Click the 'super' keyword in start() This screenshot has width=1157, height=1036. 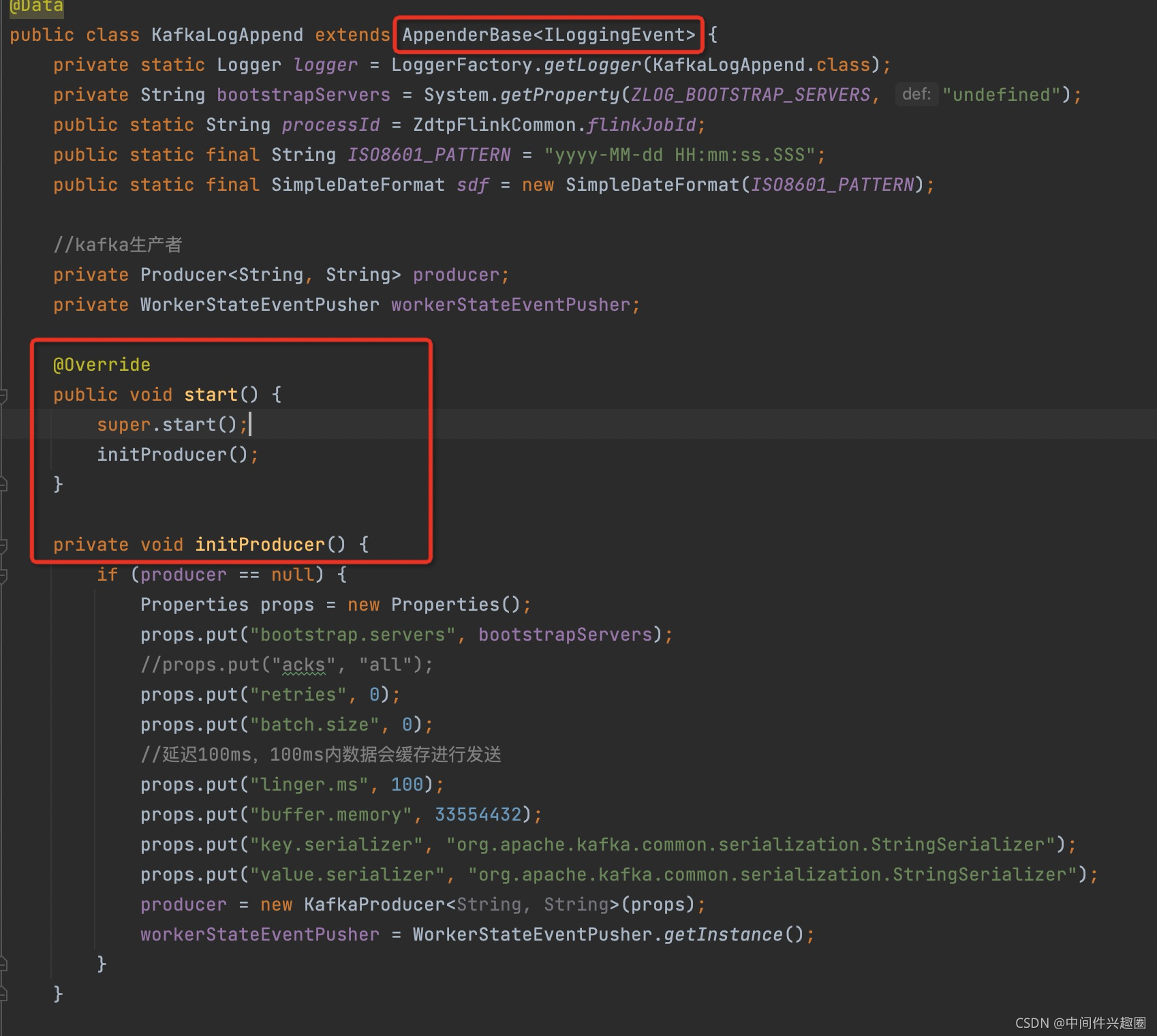point(123,425)
